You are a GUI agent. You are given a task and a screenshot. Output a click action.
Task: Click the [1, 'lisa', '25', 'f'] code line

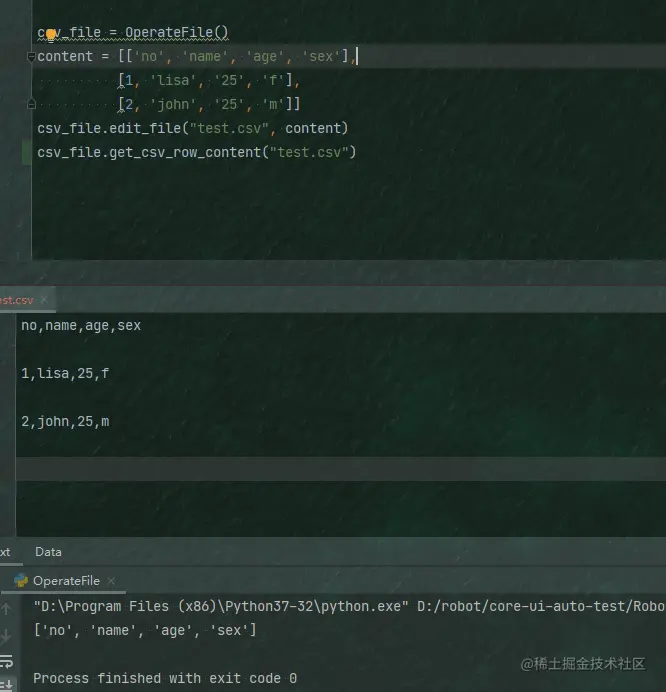[208, 80]
